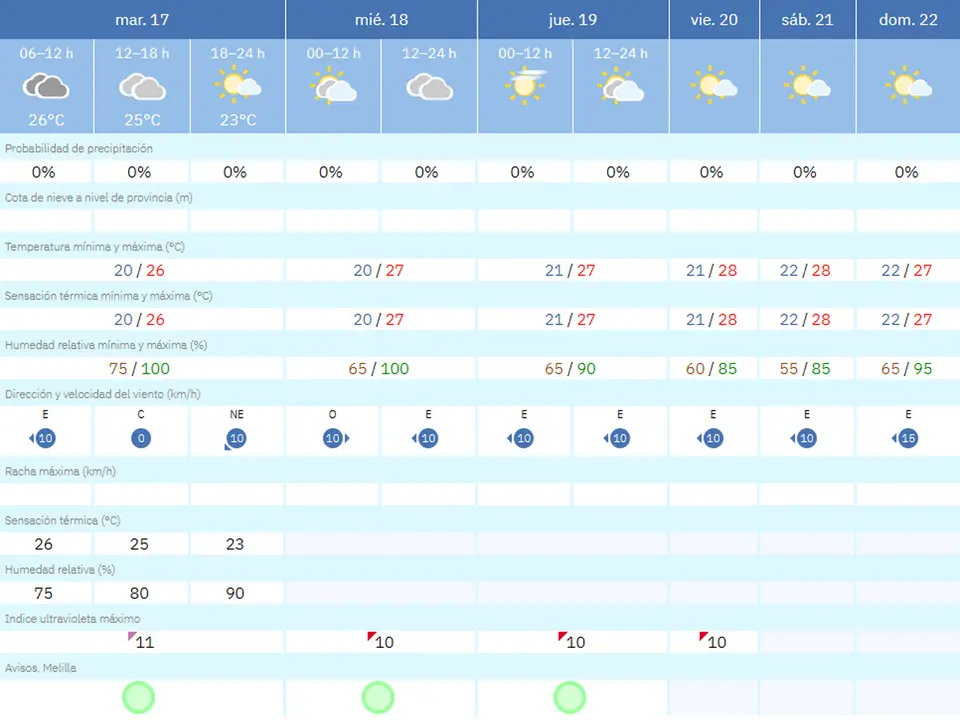Select the vie. 20 day header

click(x=714, y=20)
